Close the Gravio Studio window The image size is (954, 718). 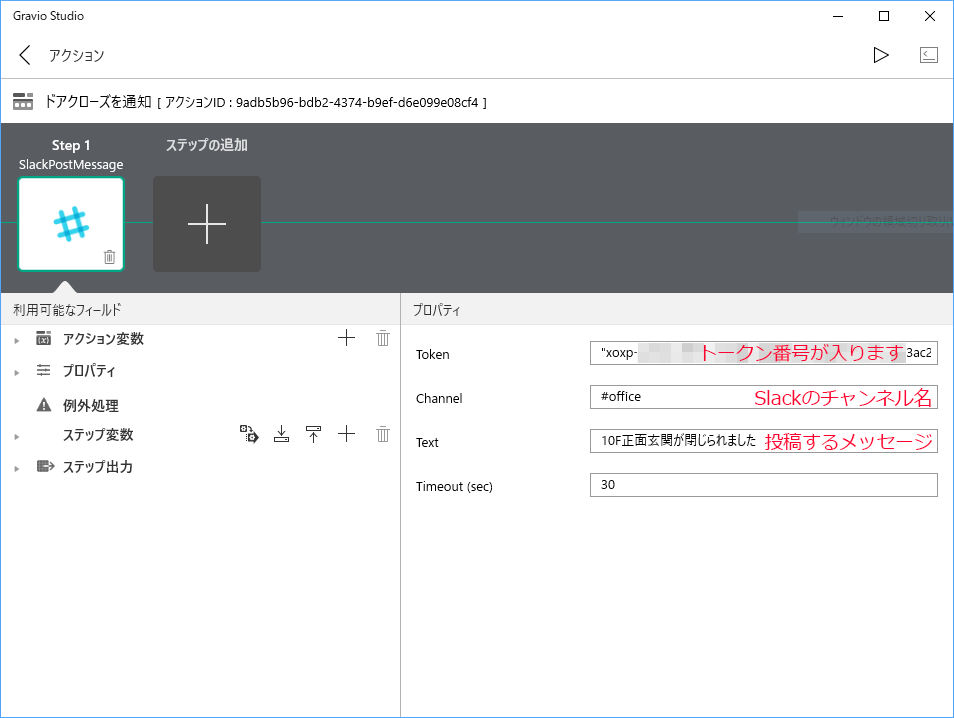[930, 16]
